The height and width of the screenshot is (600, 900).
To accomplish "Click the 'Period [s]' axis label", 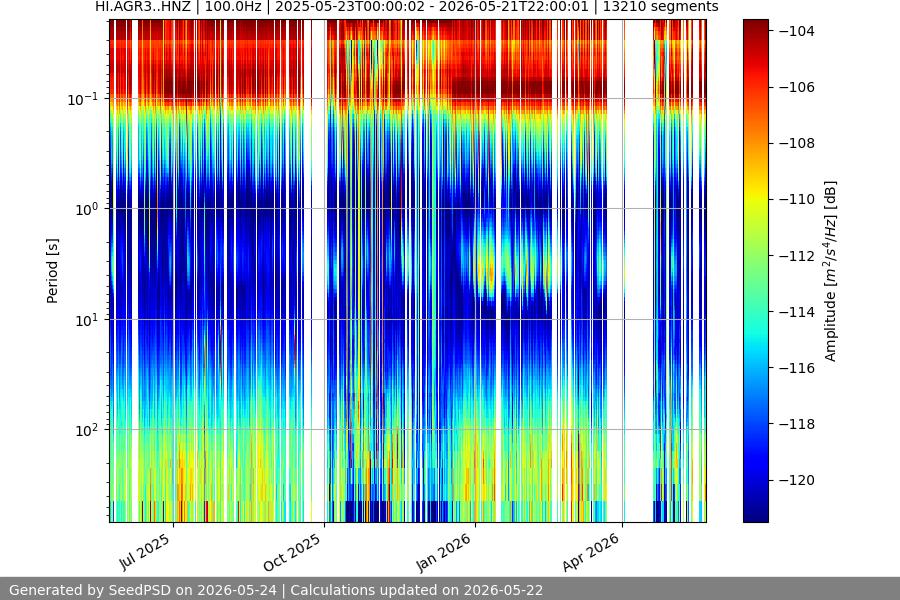I will [52, 271].
